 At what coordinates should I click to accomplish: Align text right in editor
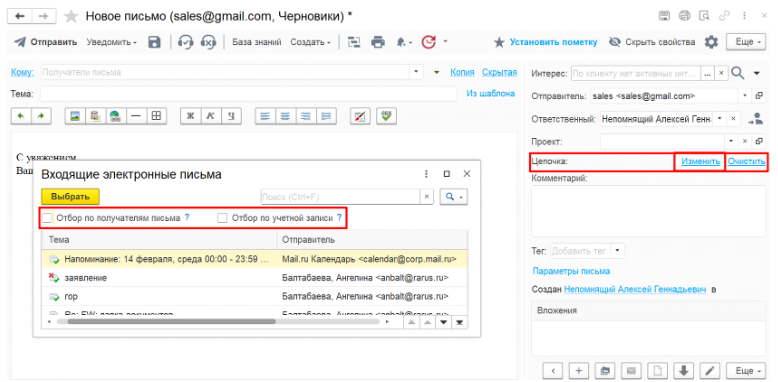click(306, 116)
